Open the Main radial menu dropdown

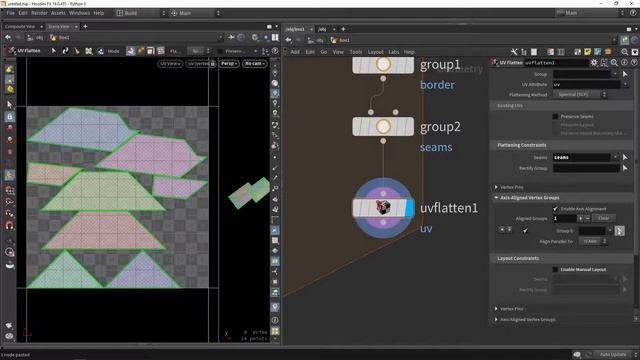pos(195,13)
